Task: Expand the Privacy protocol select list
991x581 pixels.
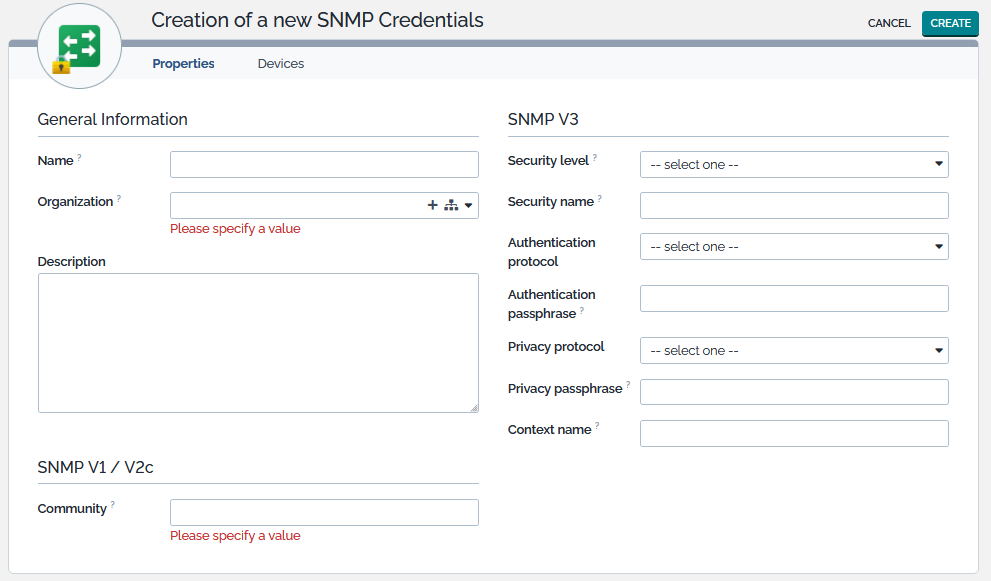Action: tap(794, 350)
